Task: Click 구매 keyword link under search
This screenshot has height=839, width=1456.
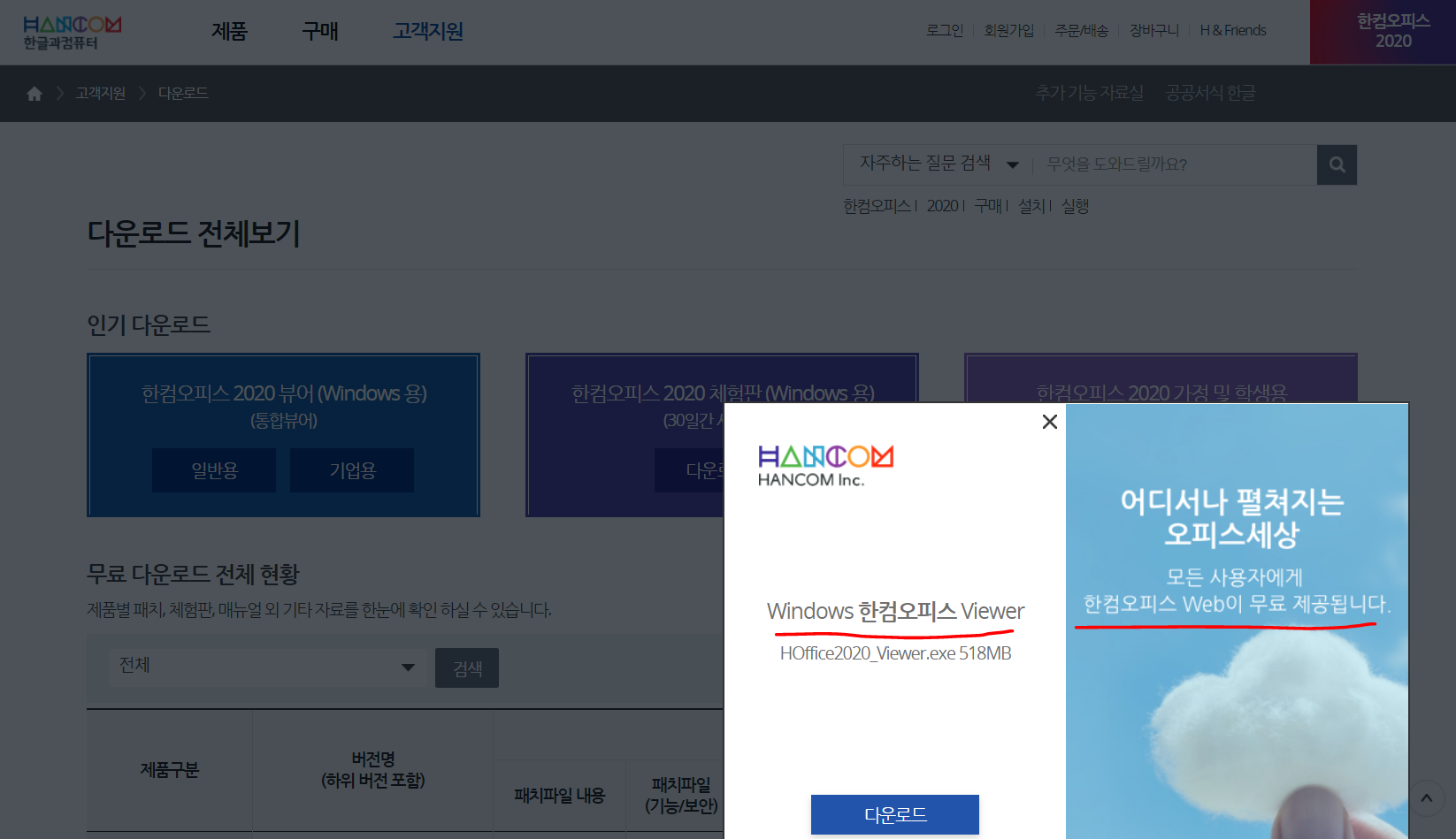Action: click(988, 206)
